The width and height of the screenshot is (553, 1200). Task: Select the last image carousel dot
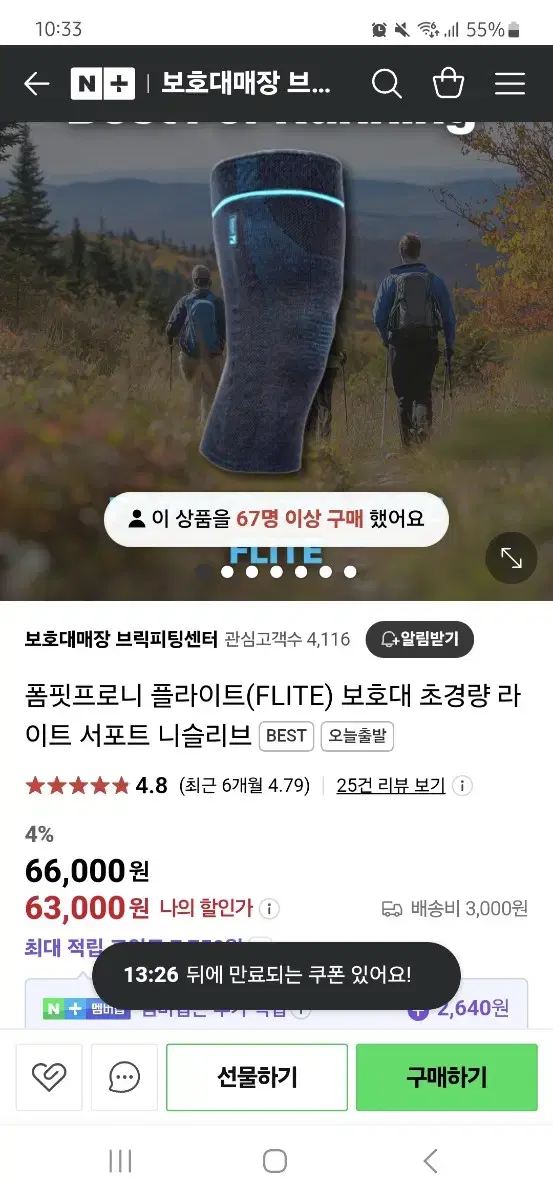tap(350, 572)
